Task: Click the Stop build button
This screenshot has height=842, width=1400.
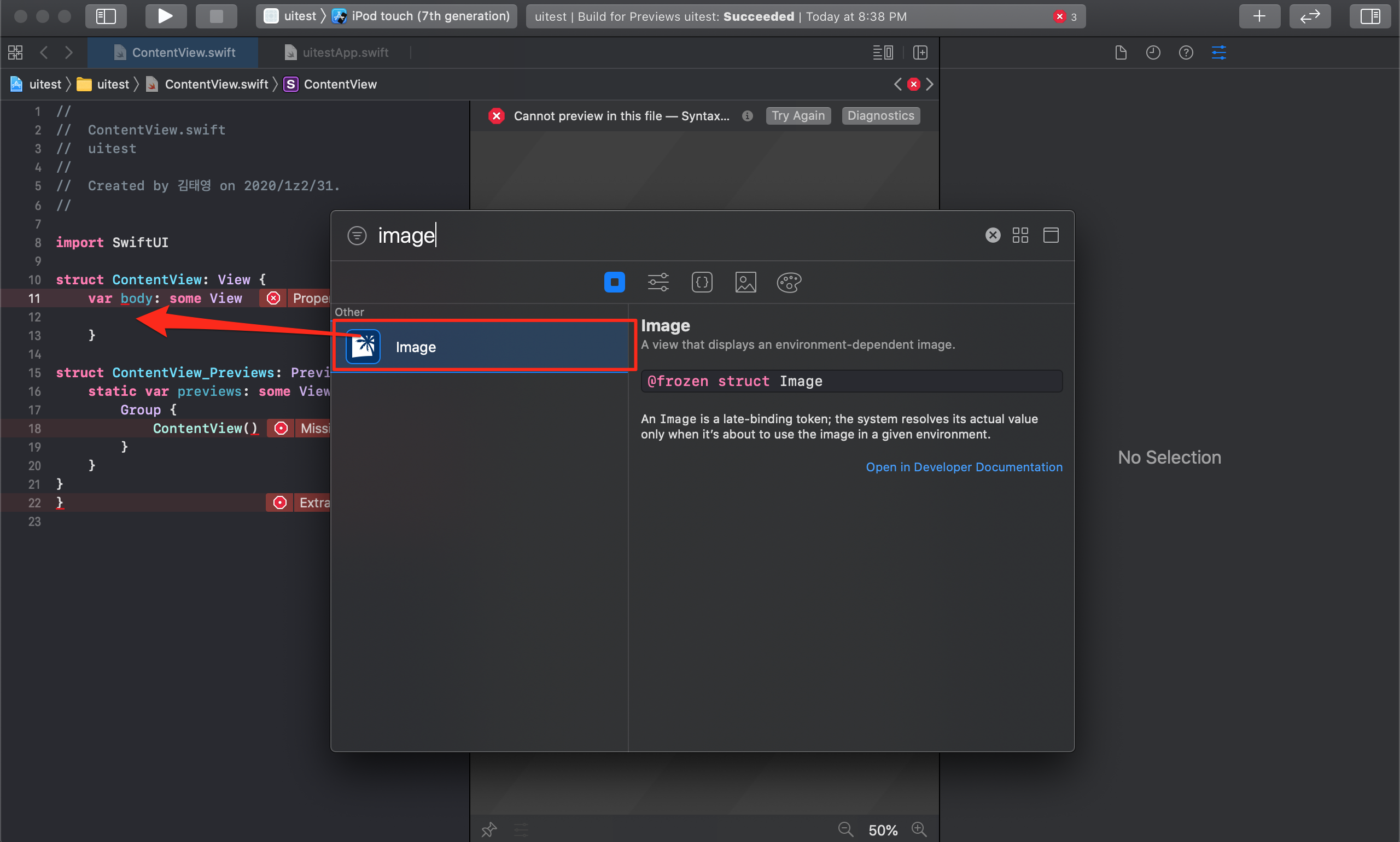Action: (x=216, y=16)
